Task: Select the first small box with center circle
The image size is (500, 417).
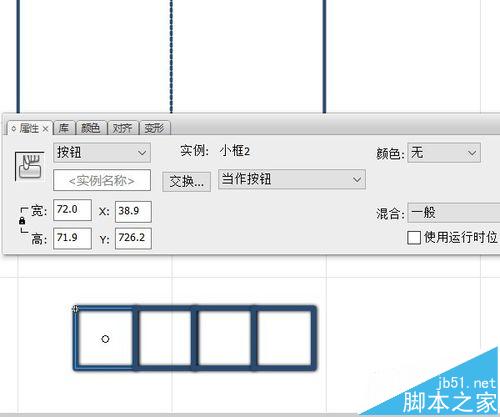Action: click(105, 338)
